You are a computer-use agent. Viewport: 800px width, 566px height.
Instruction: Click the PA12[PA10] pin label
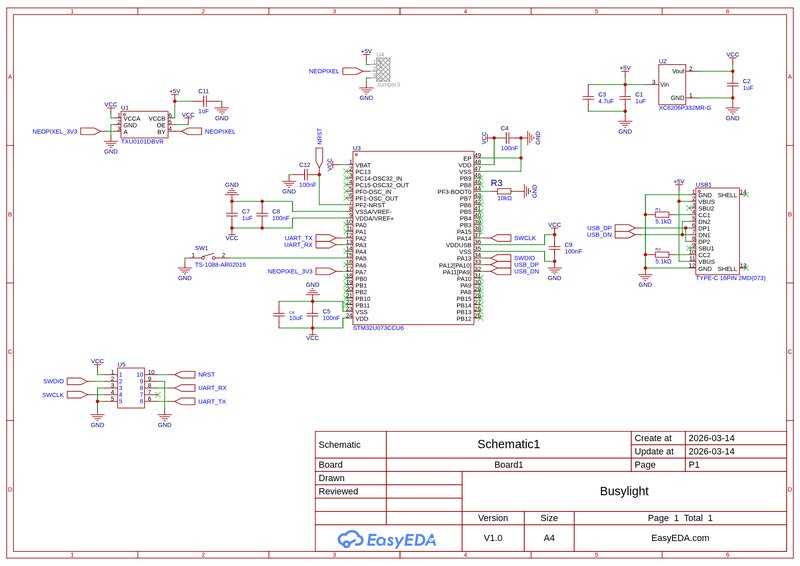455,265
